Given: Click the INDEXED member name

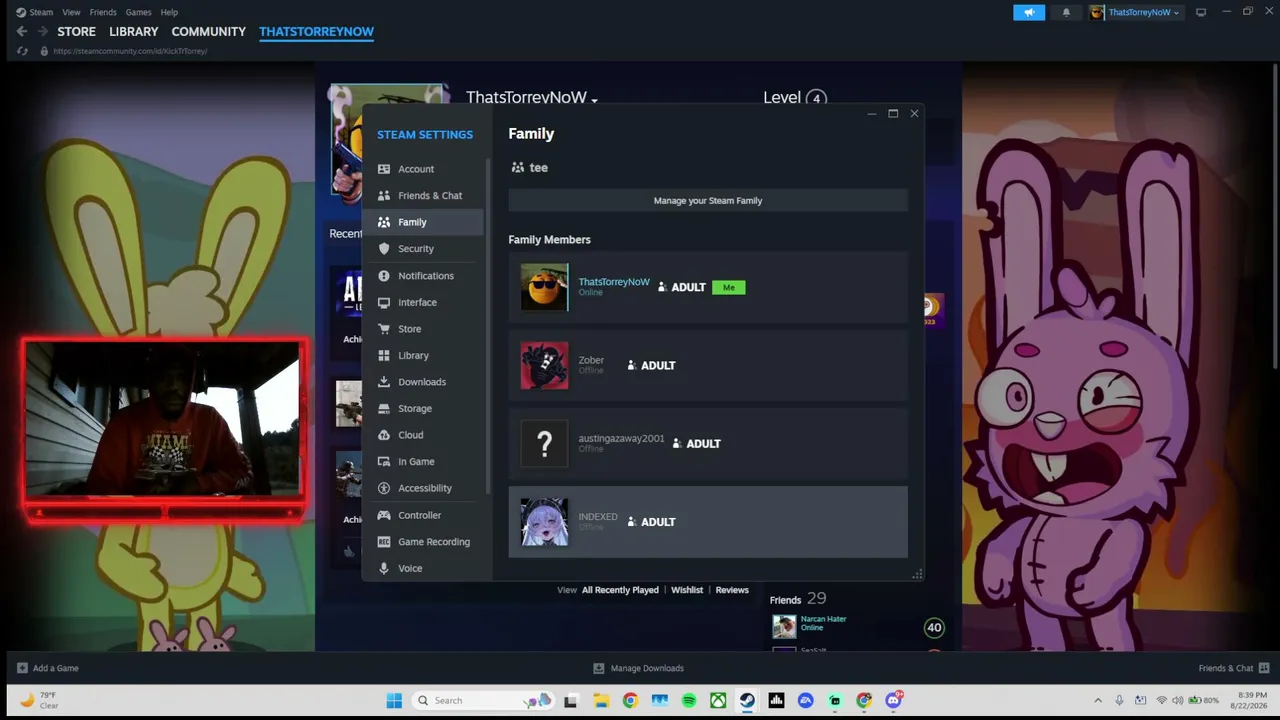Looking at the screenshot, I should [598, 517].
